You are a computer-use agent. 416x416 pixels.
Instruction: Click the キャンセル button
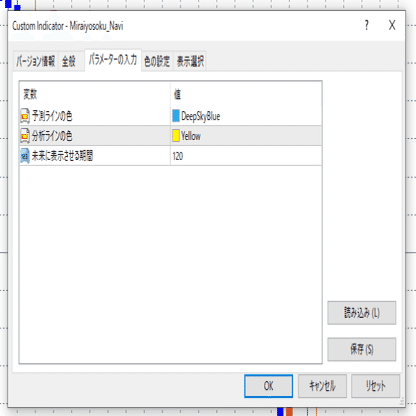(x=322, y=386)
